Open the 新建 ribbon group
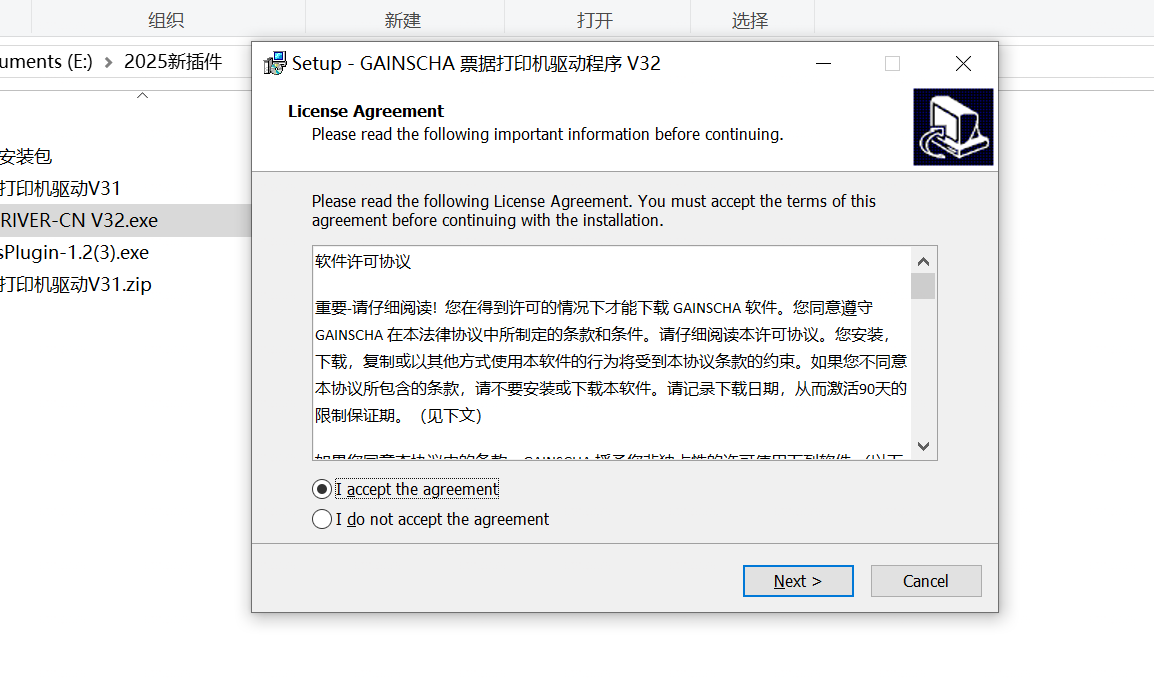 click(x=403, y=21)
